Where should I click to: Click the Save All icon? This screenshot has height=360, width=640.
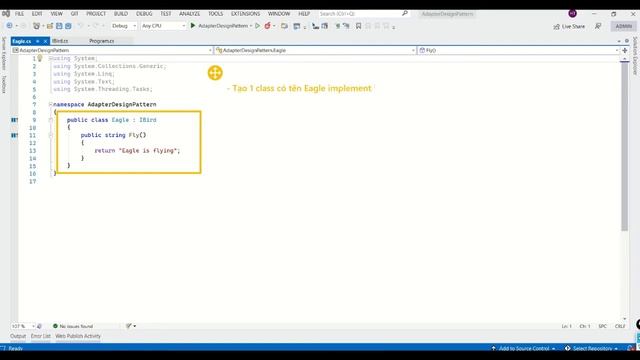click(x=68, y=26)
